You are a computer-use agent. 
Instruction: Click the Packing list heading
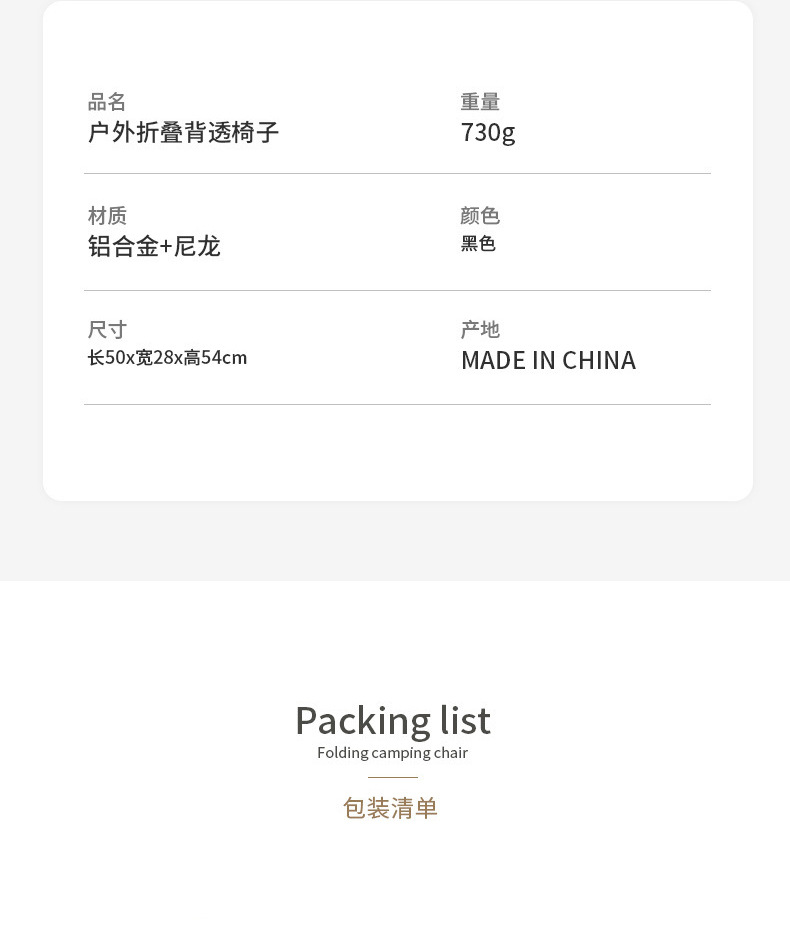coord(392,720)
